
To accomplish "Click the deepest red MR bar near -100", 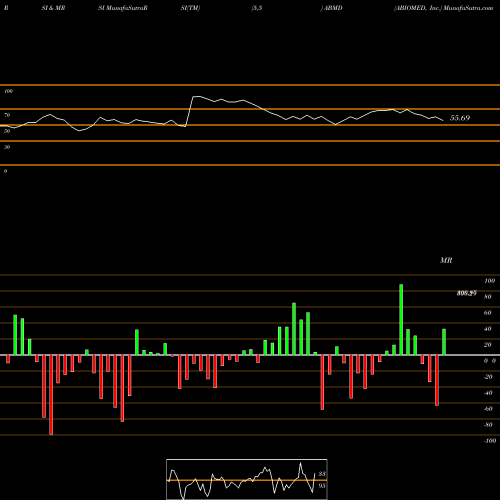I will click(x=51, y=395).
